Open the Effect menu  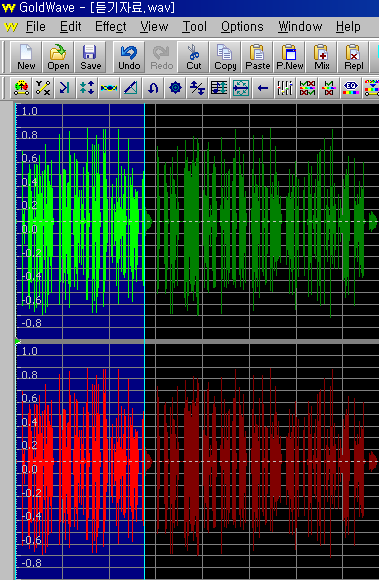pyautogui.click(x=111, y=27)
